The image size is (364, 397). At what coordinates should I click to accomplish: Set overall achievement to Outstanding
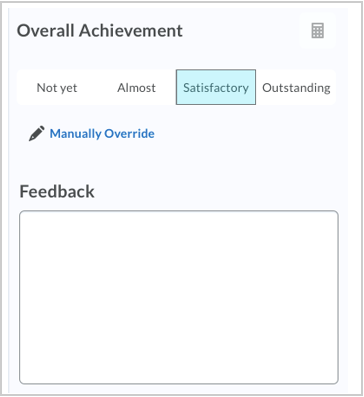coord(296,88)
